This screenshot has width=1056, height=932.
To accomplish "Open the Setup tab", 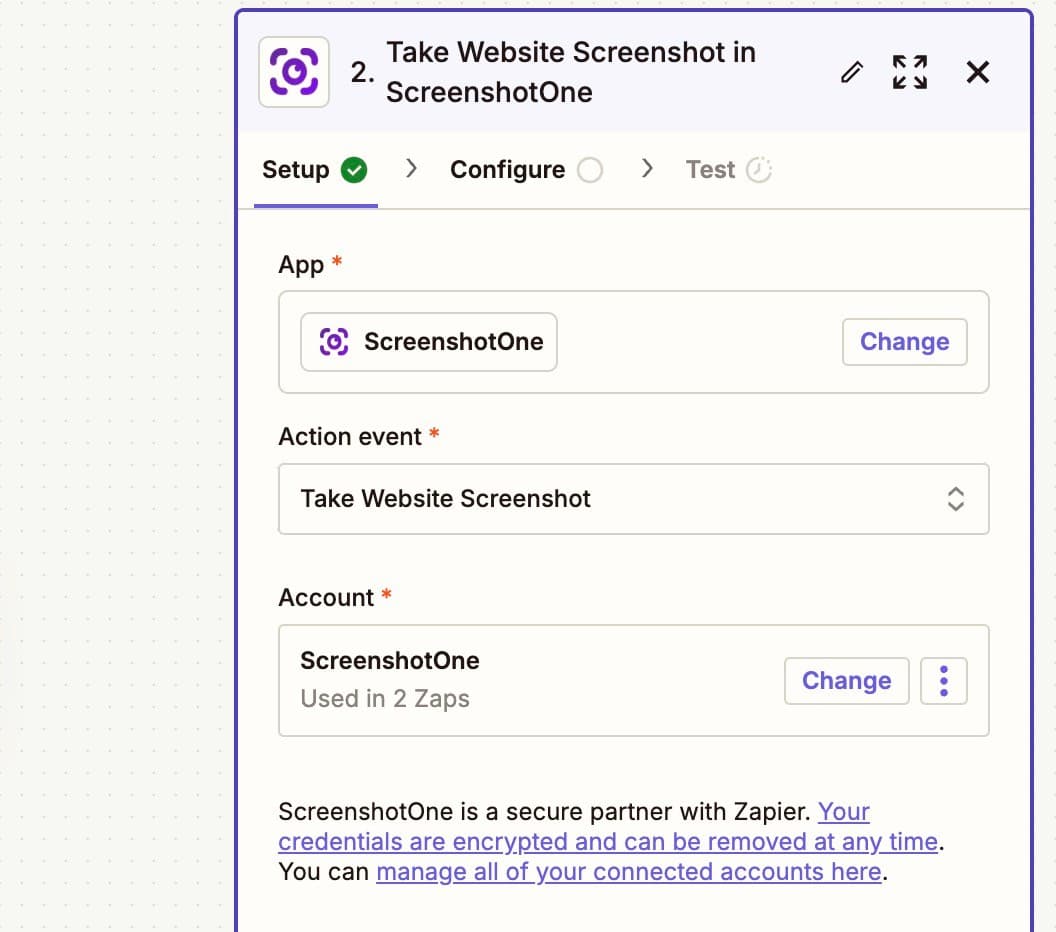I will [315, 170].
